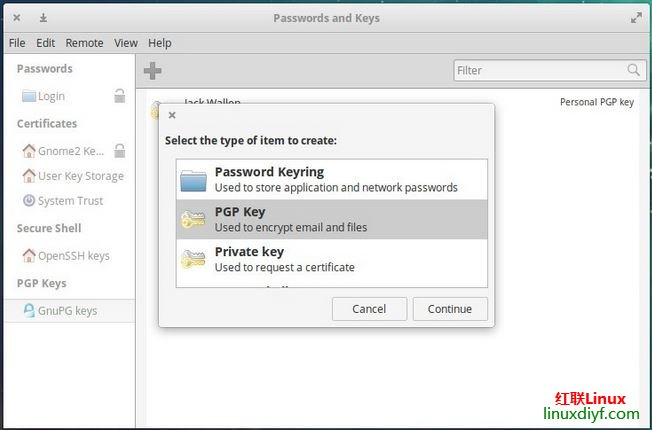Click the Login keyring lock icon
The width and height of the screenshot is (652, 430).
click(119, 96)
